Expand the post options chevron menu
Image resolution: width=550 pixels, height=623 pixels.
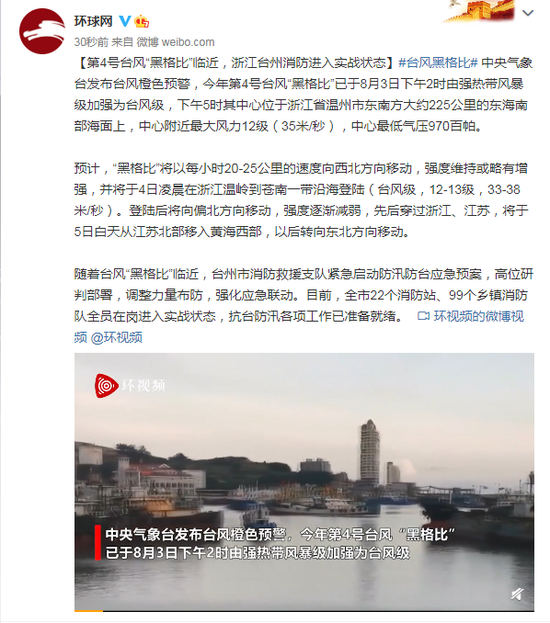(x=527, y=13)
